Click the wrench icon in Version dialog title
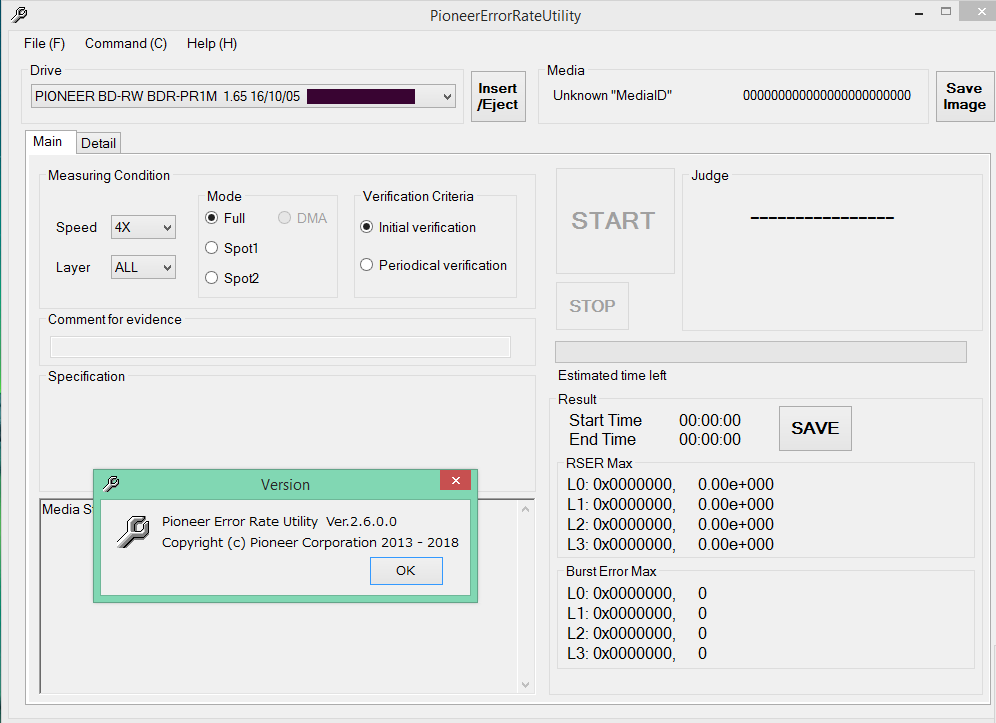Image resolution: width=996 pixels, height=723 pixels. pyautogui.click(x=111, y=483)
